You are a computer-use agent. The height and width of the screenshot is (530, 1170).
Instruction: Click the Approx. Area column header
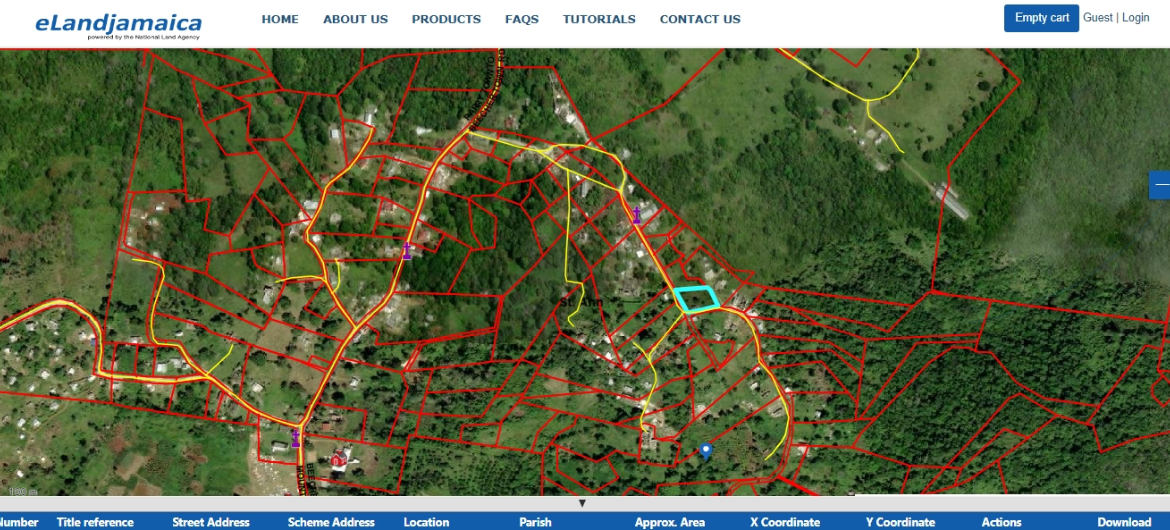(x=669, y=522)
